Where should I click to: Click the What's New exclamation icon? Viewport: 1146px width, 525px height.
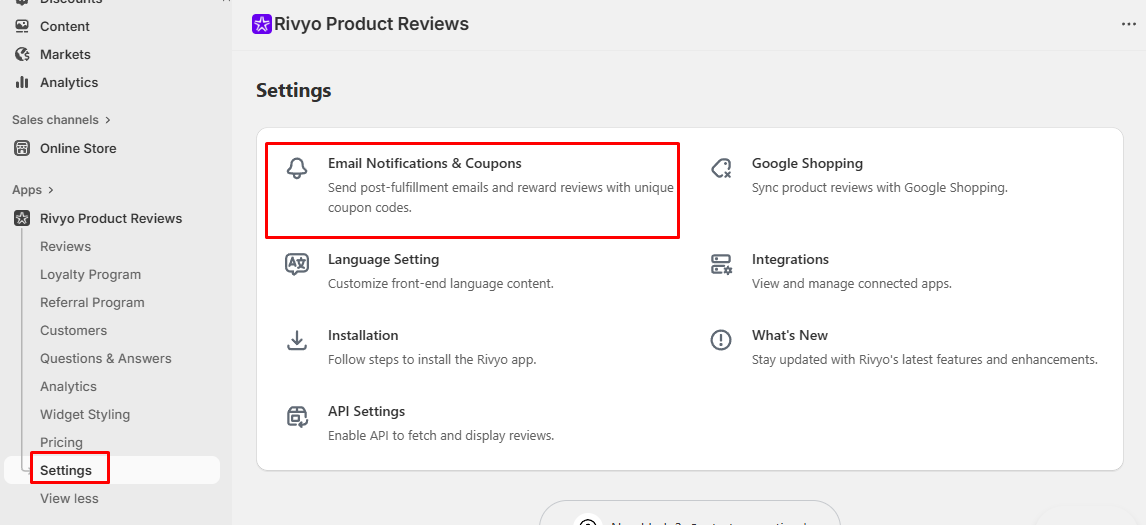(x=721, y=340)
